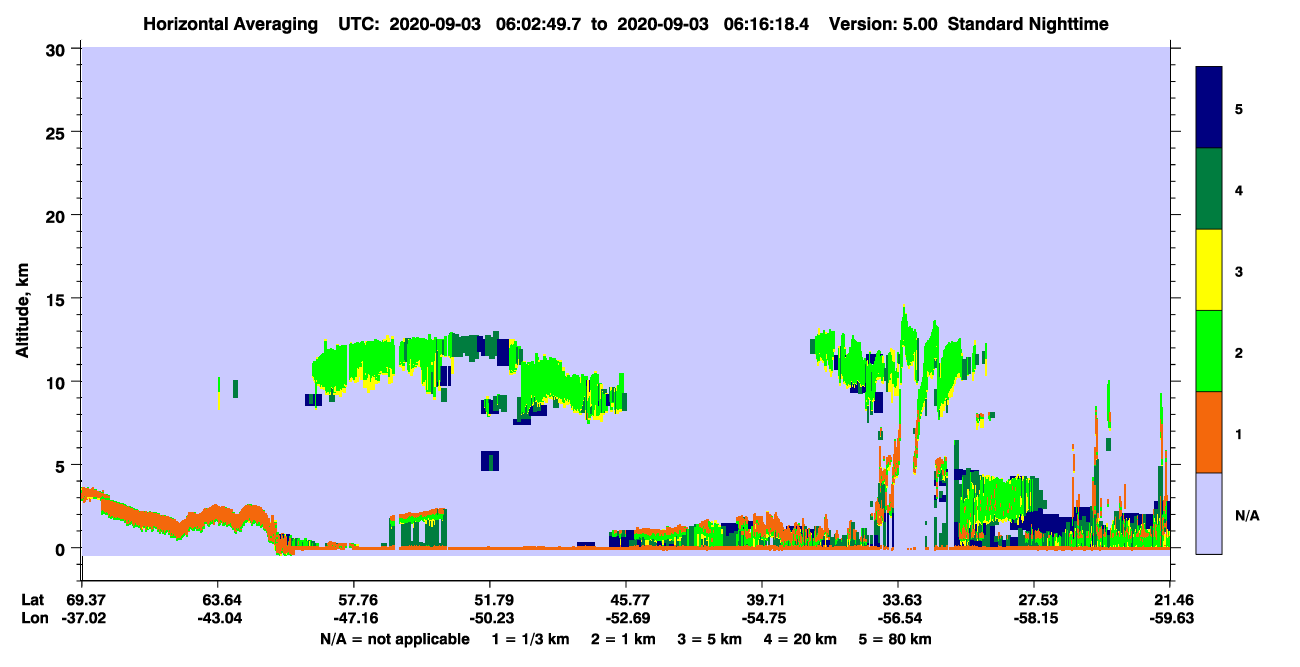This screenshot has height=667, width=1300.
Task: Click longitude value -54.75
Action: tap(762, 618)
